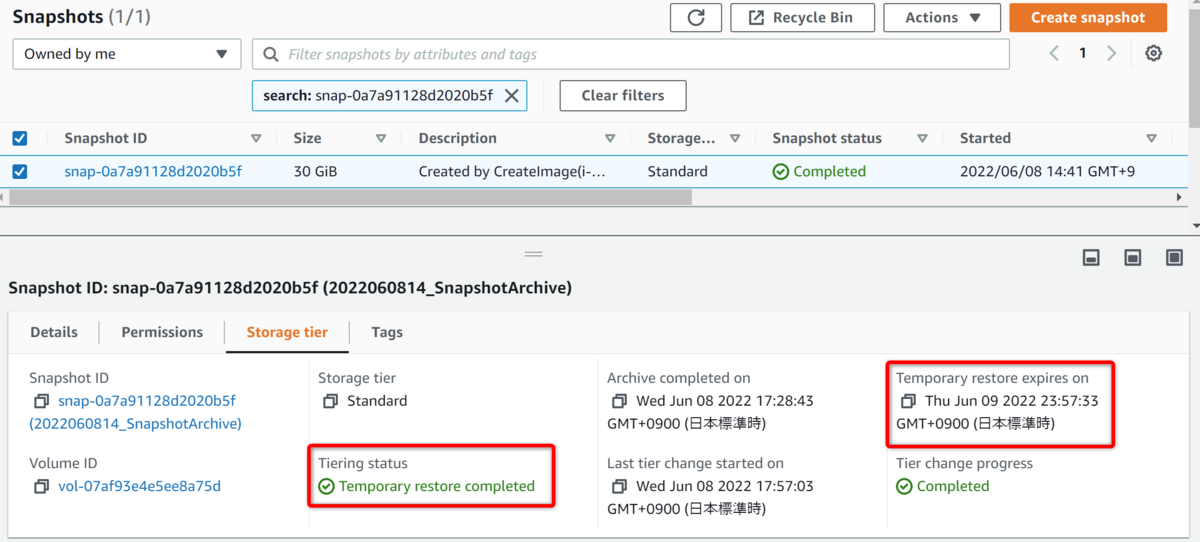The height and width of the screenshot is (542, 1200).
Task: Copy the Temporary restore expires date
Action: (908, 401)
